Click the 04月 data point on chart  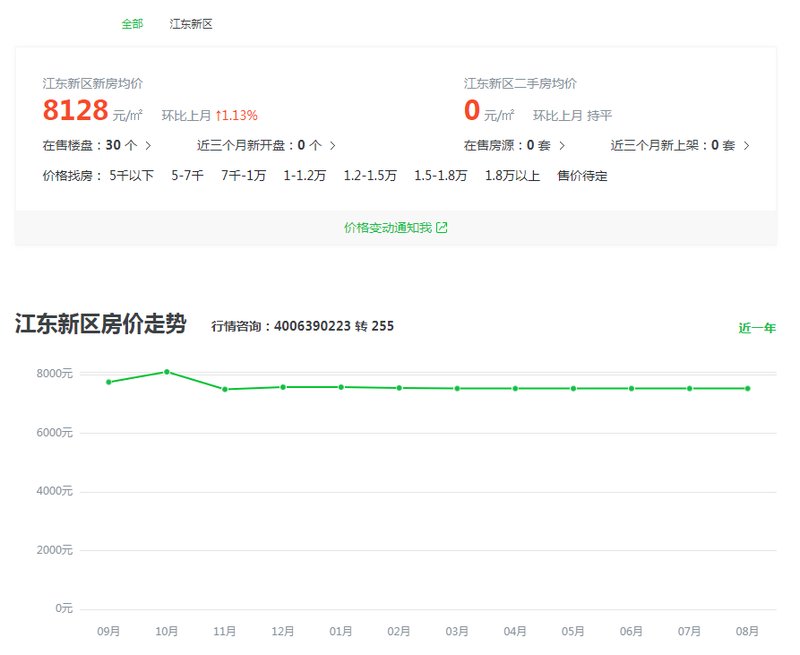515,389
